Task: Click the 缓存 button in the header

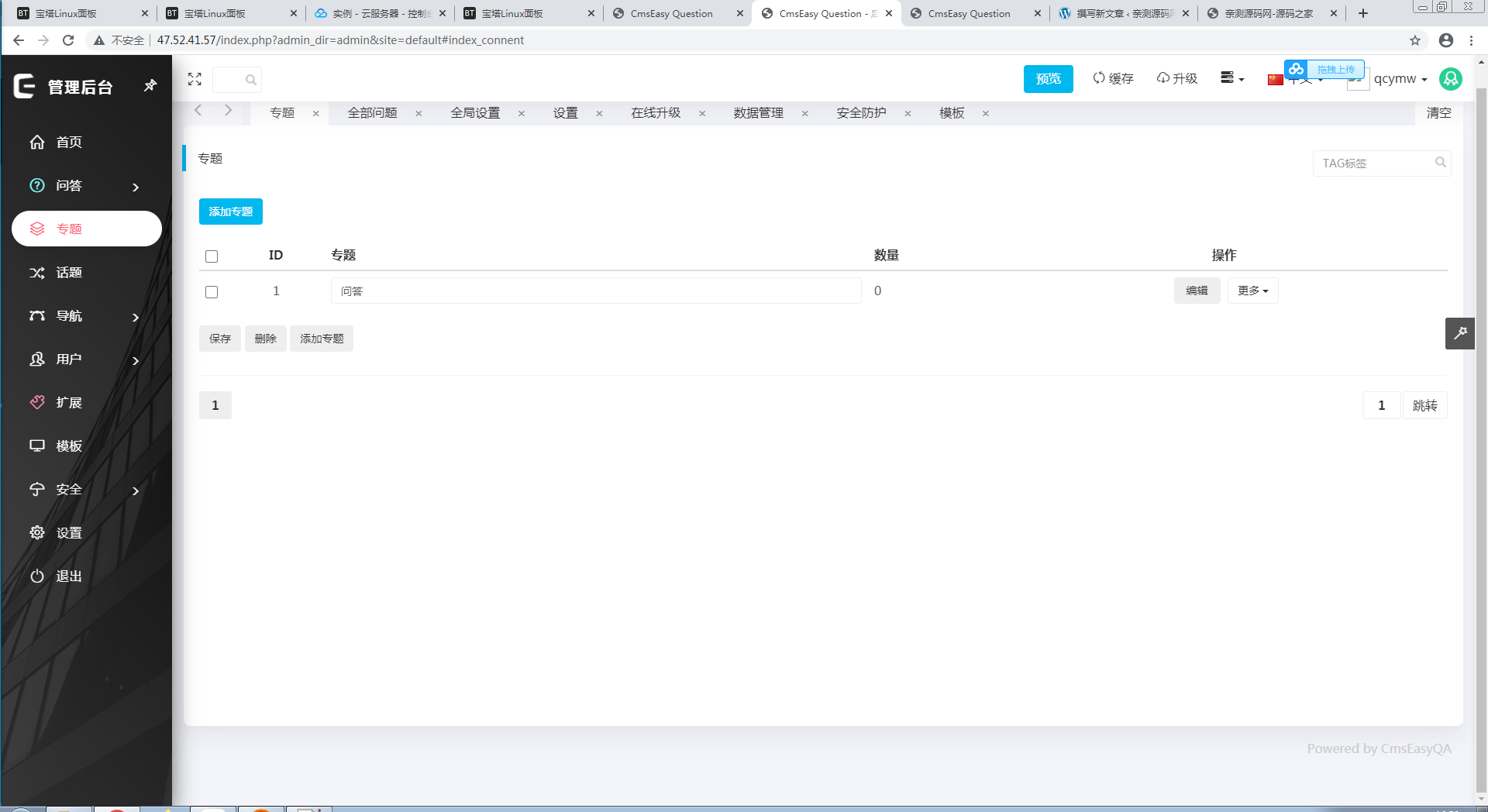Action: click(1114, 78)
